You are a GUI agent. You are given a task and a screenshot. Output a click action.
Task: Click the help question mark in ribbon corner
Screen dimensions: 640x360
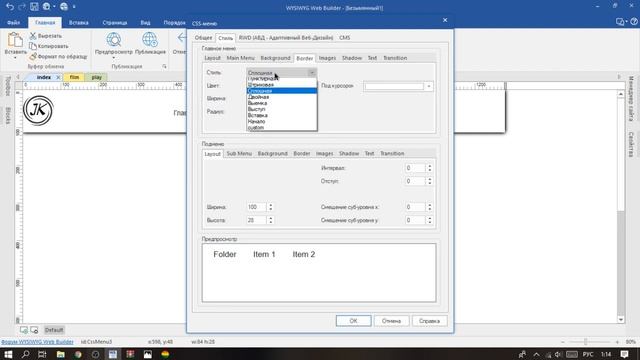click(634, 22)
